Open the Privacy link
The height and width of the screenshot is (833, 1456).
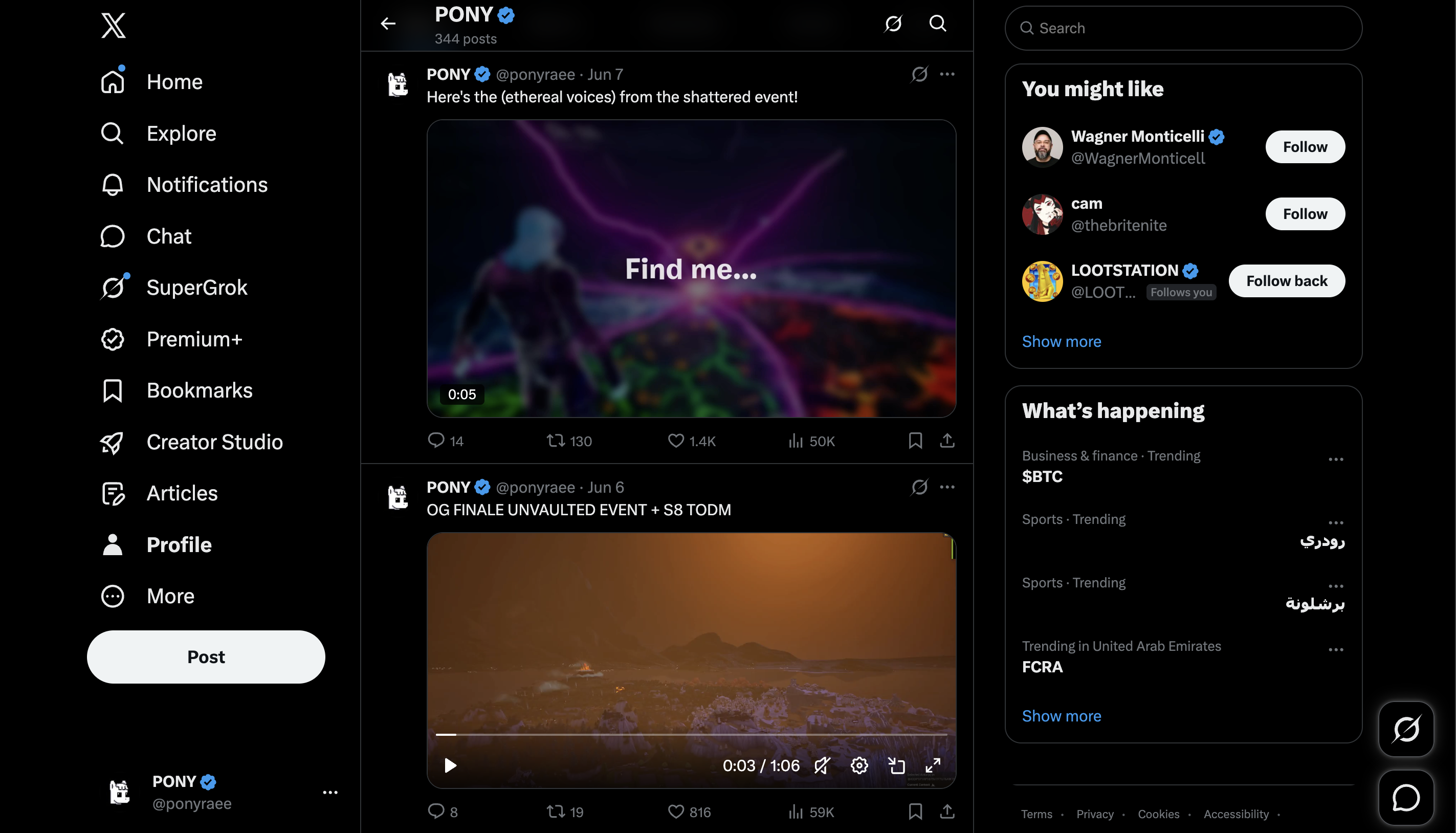click(1095, 814)
